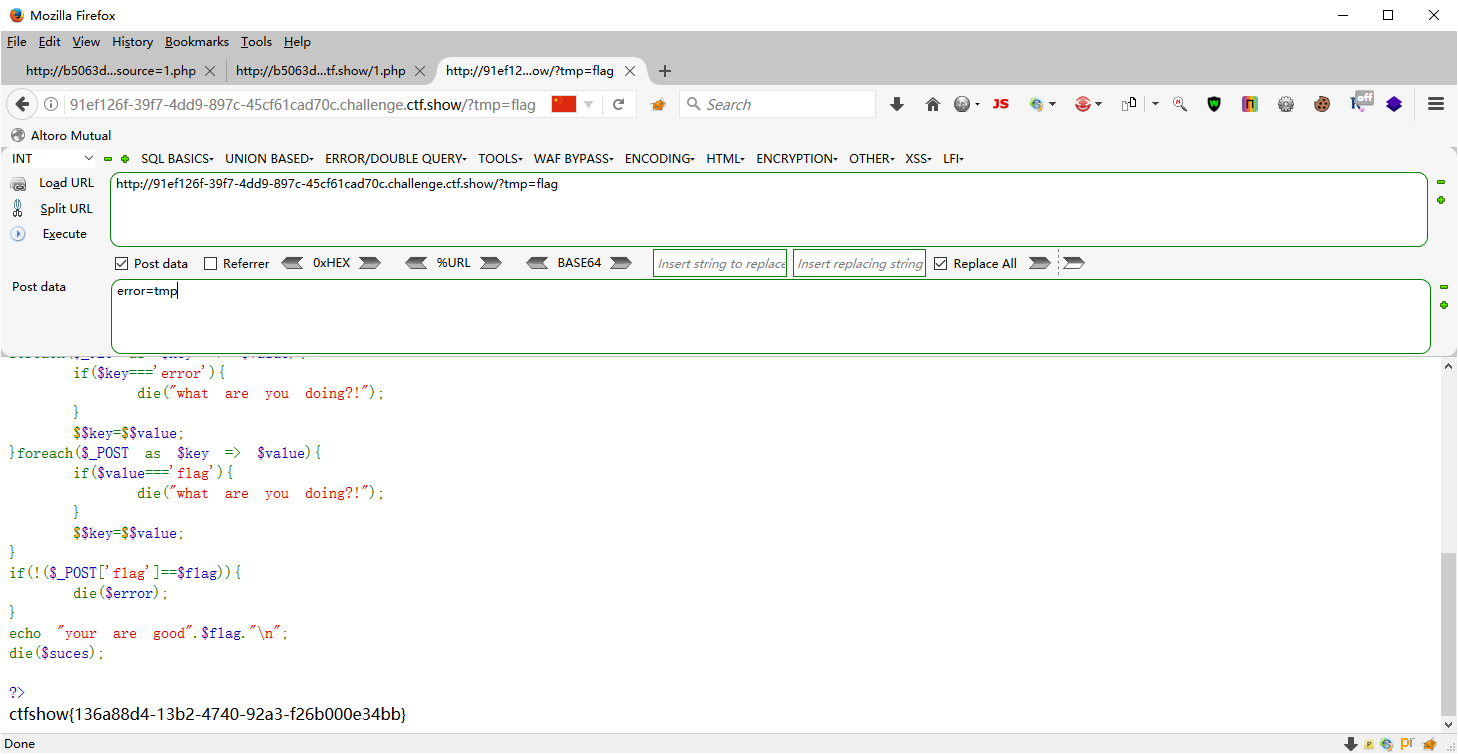Click the HackBar icon beside the flag

pyautogui.click(x=658, y=104)
